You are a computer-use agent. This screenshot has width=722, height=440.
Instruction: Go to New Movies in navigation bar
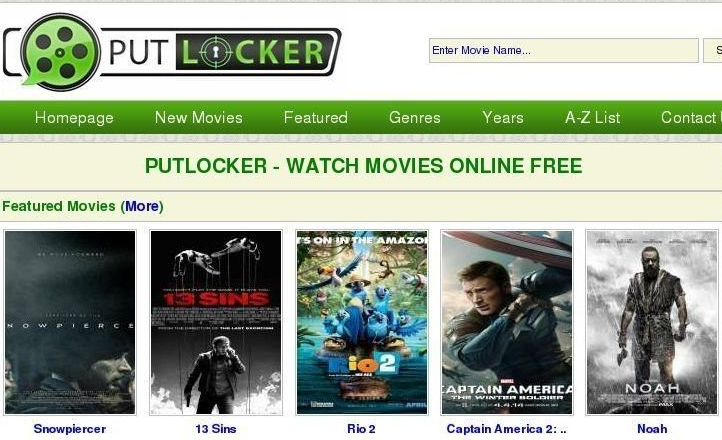pos(198,117)
